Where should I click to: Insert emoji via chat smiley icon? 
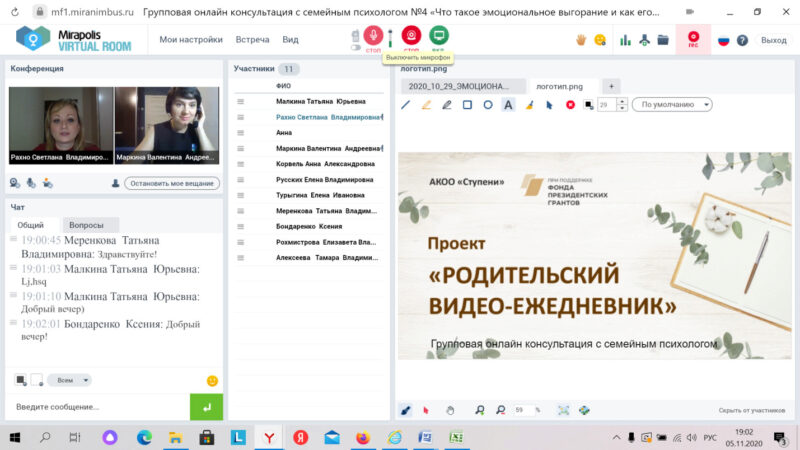[x=212, y=381]
